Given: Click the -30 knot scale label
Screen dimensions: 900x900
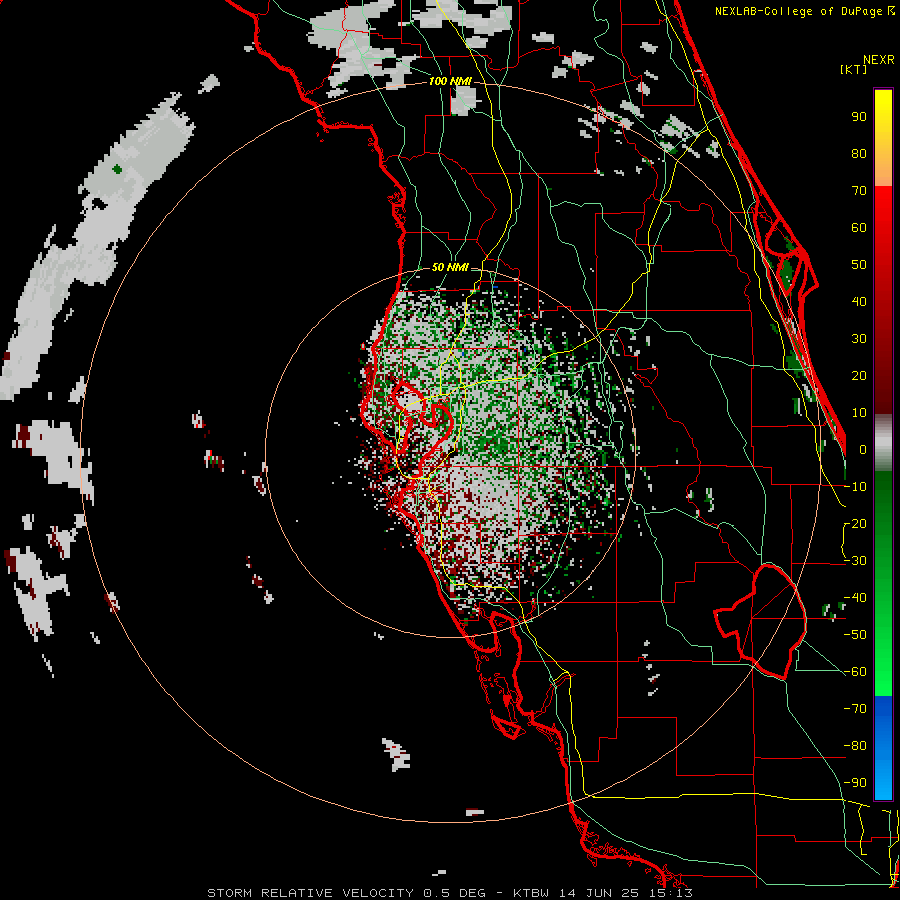Looking at the screenshot, I should 855,561.
